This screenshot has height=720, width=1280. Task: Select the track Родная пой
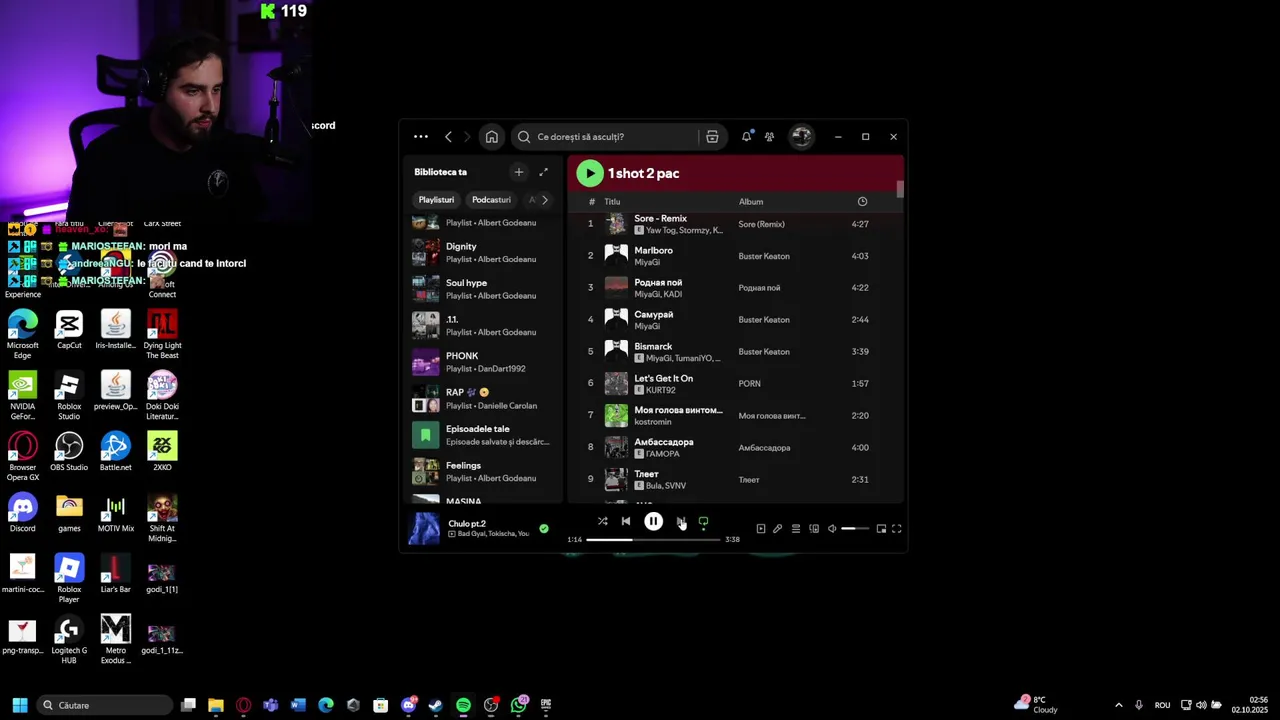pos(658,282)
